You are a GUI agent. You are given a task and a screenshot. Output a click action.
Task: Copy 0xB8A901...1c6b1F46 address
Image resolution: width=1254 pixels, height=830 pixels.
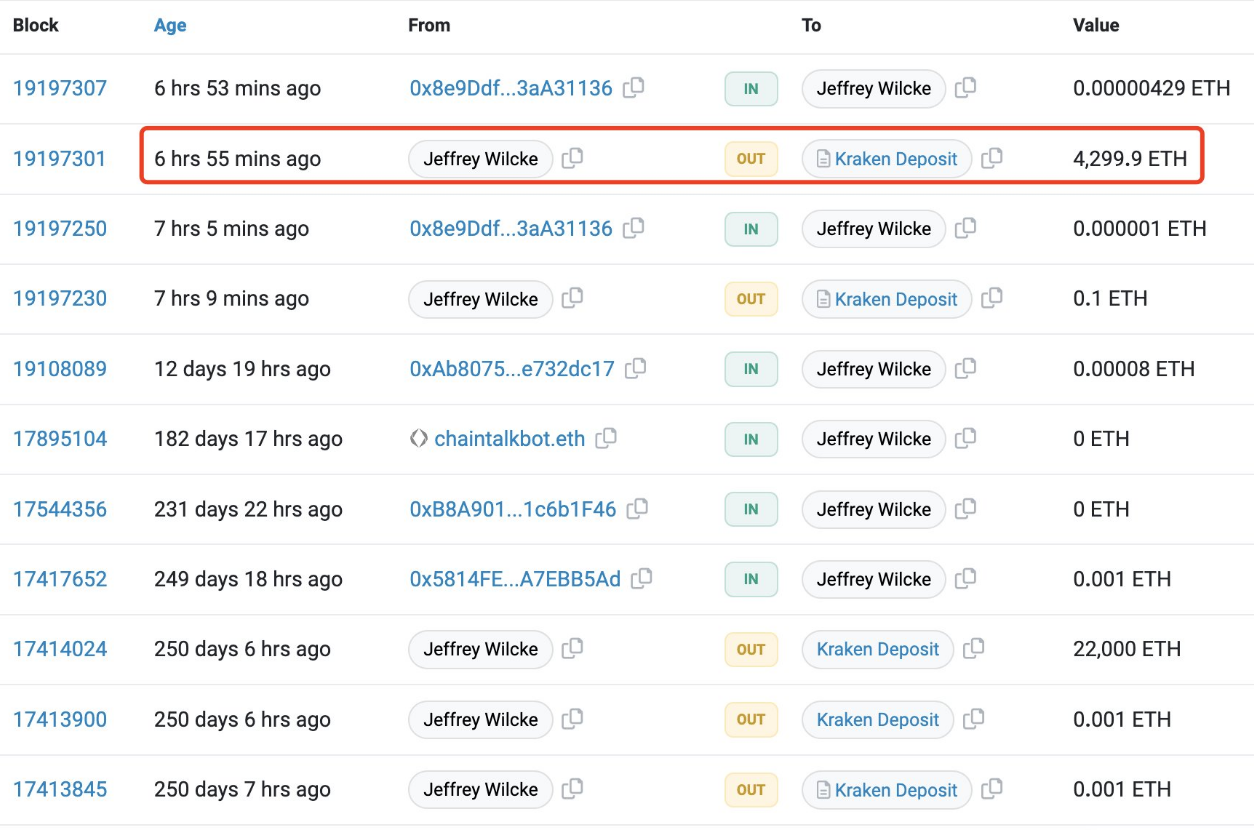[637, 508]
